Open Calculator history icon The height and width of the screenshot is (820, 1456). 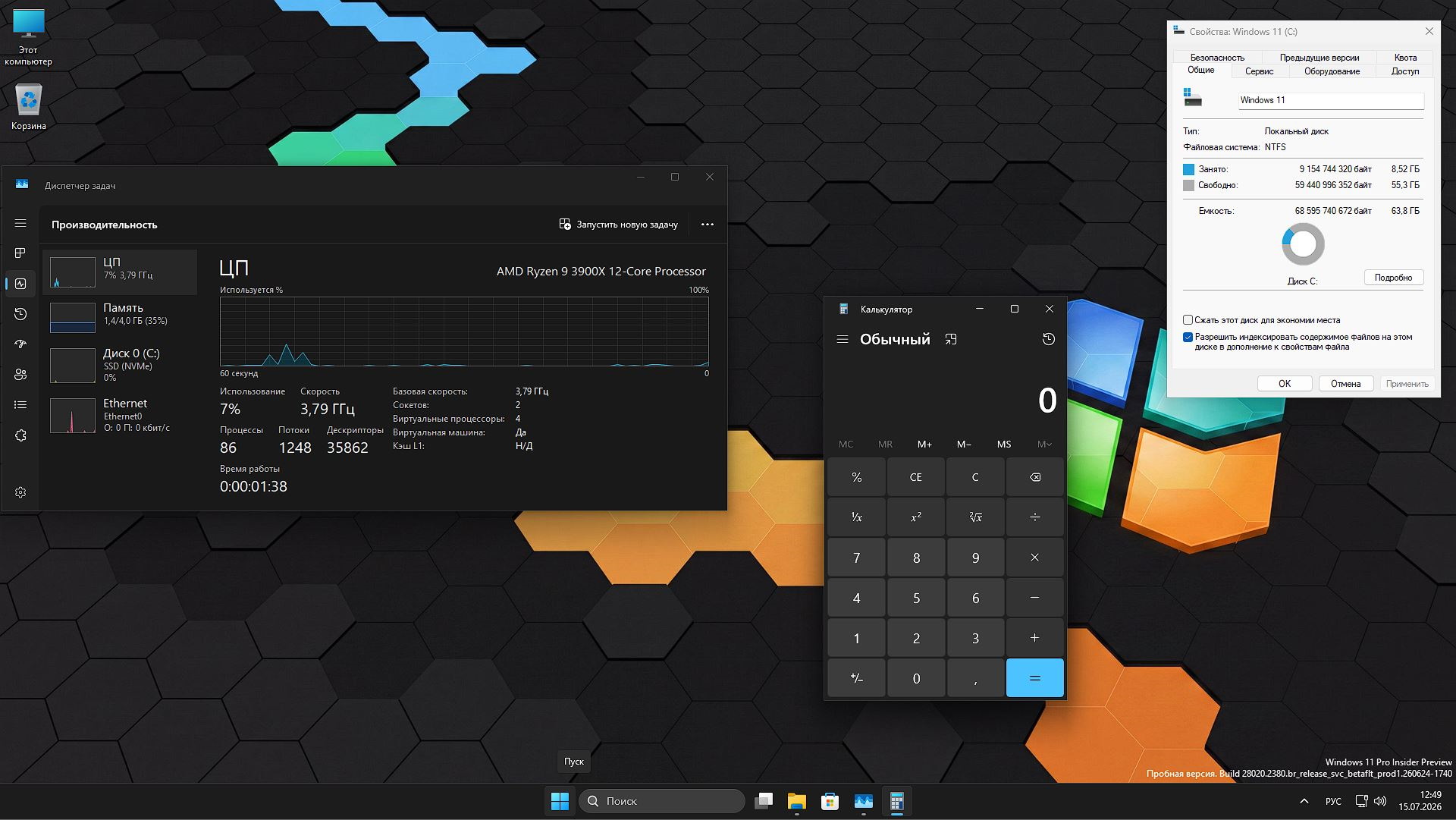tap(1048, 339)
